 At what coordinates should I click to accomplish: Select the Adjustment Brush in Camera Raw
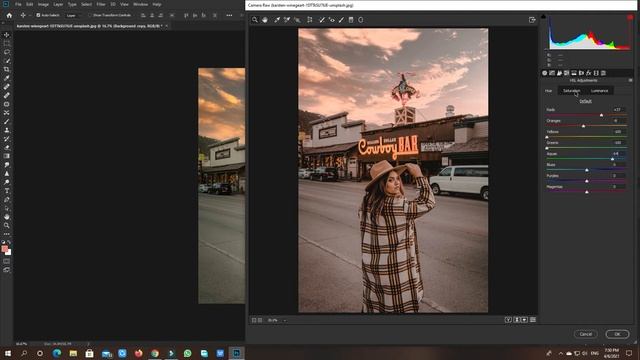point(341,20)
